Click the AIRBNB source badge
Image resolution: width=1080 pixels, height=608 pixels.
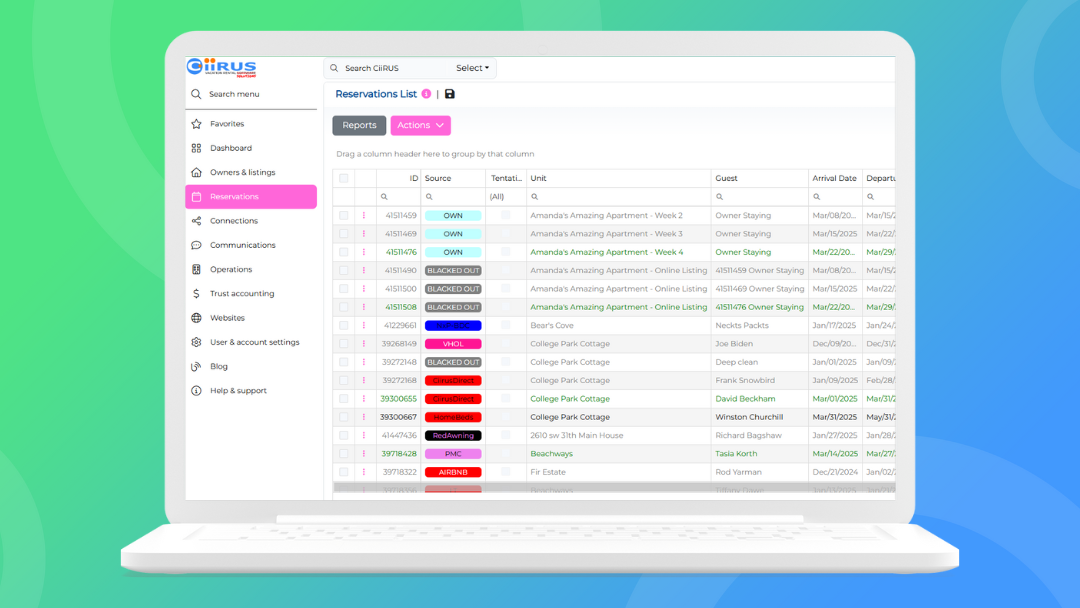[x=453, y=472]
